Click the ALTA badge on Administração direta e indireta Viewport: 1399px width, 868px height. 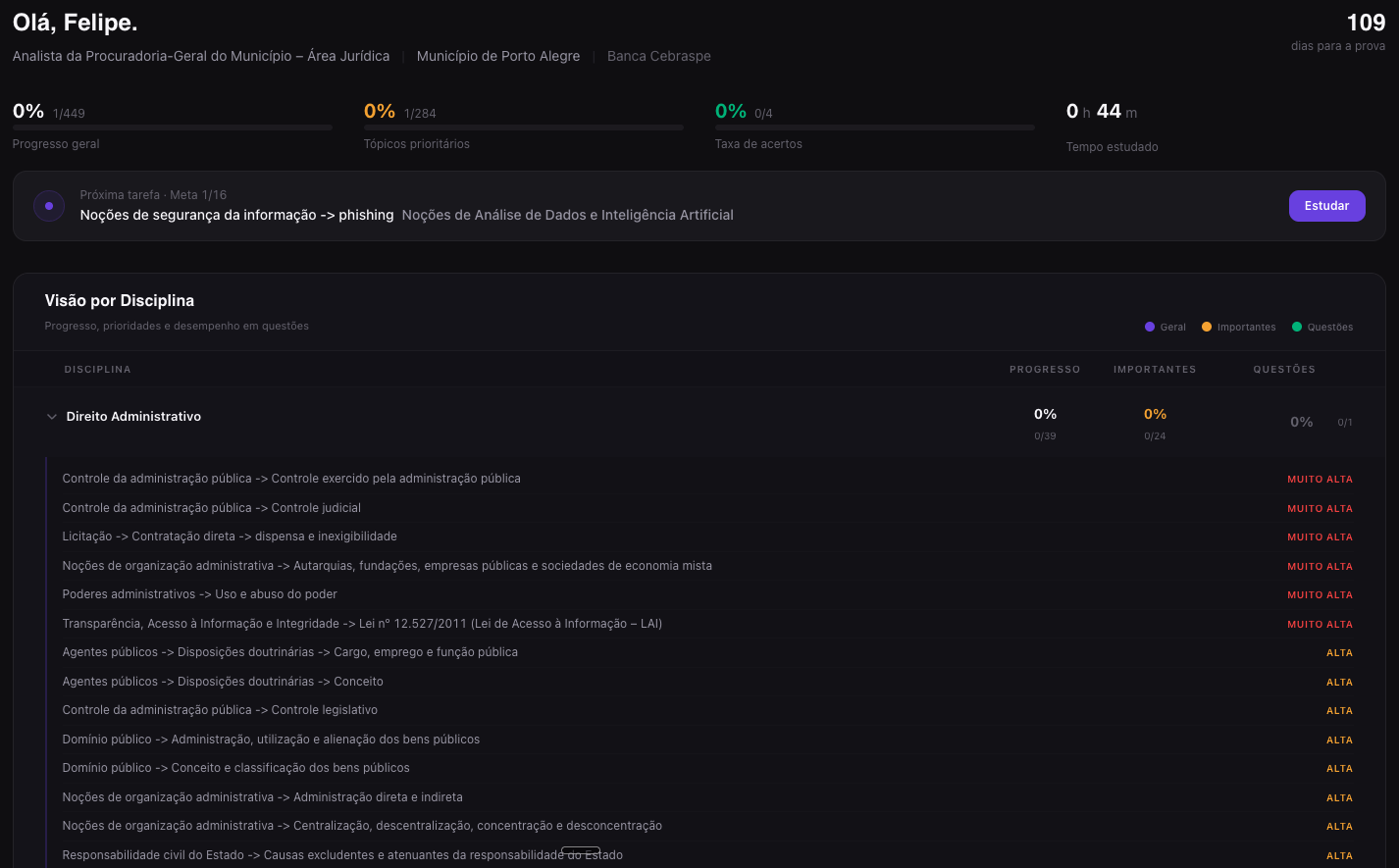pos(1339,797)
